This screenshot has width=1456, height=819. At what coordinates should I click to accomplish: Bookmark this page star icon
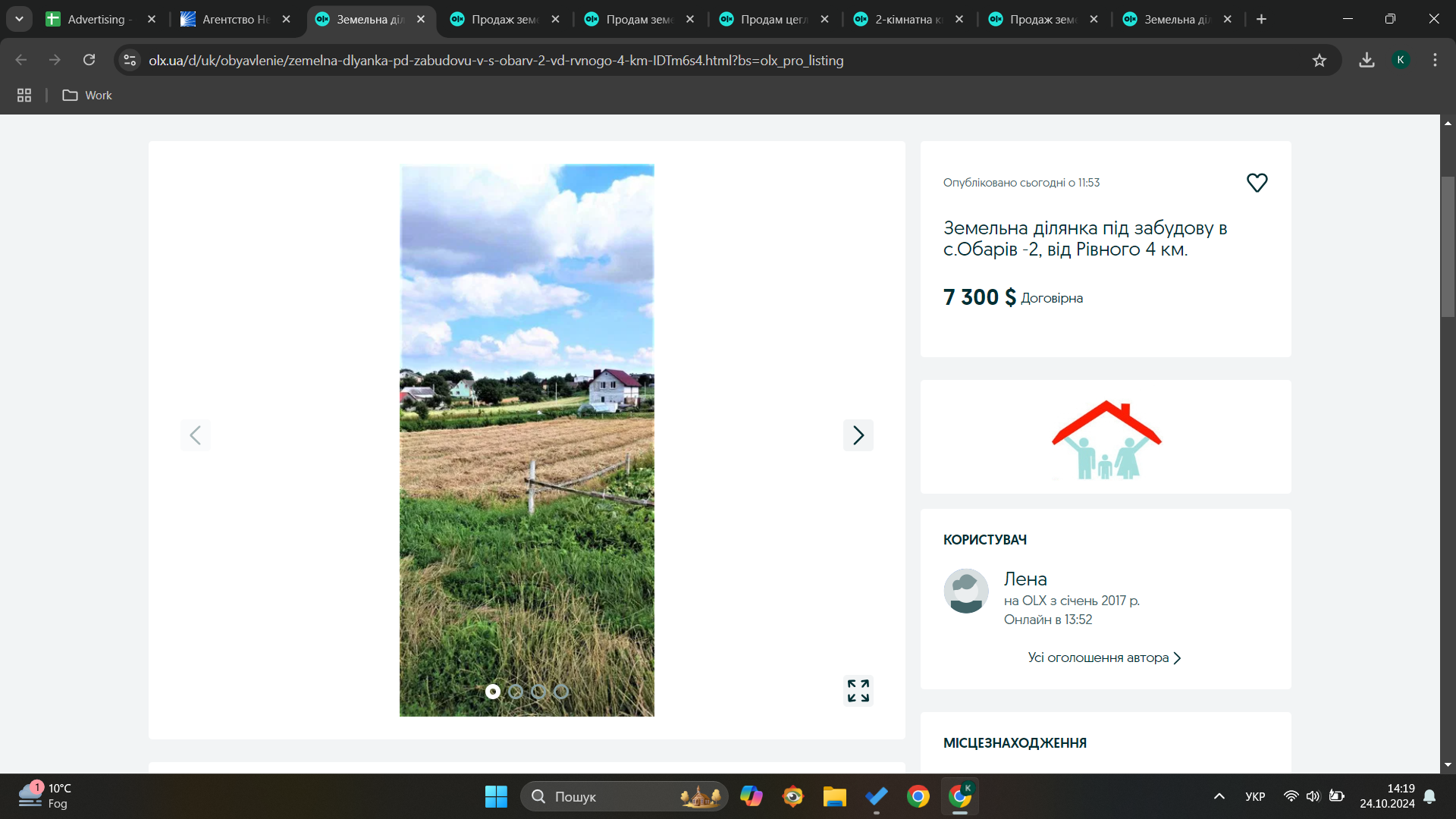(1319, 61)
